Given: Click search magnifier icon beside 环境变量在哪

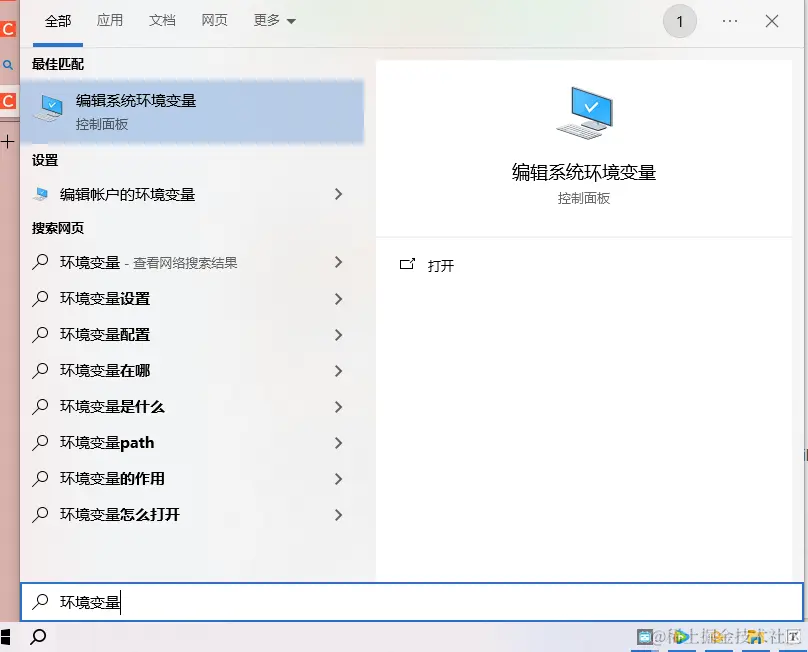Looking at the screenshot, I should coord(40,371).
